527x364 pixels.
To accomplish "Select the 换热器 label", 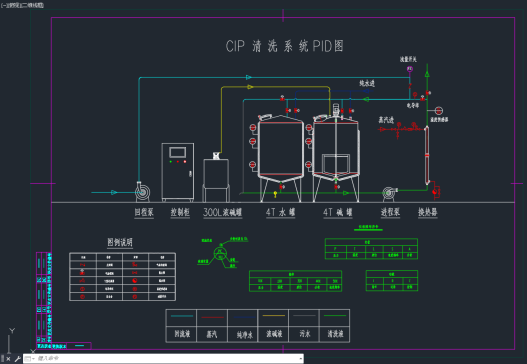I will click(428, 212).
